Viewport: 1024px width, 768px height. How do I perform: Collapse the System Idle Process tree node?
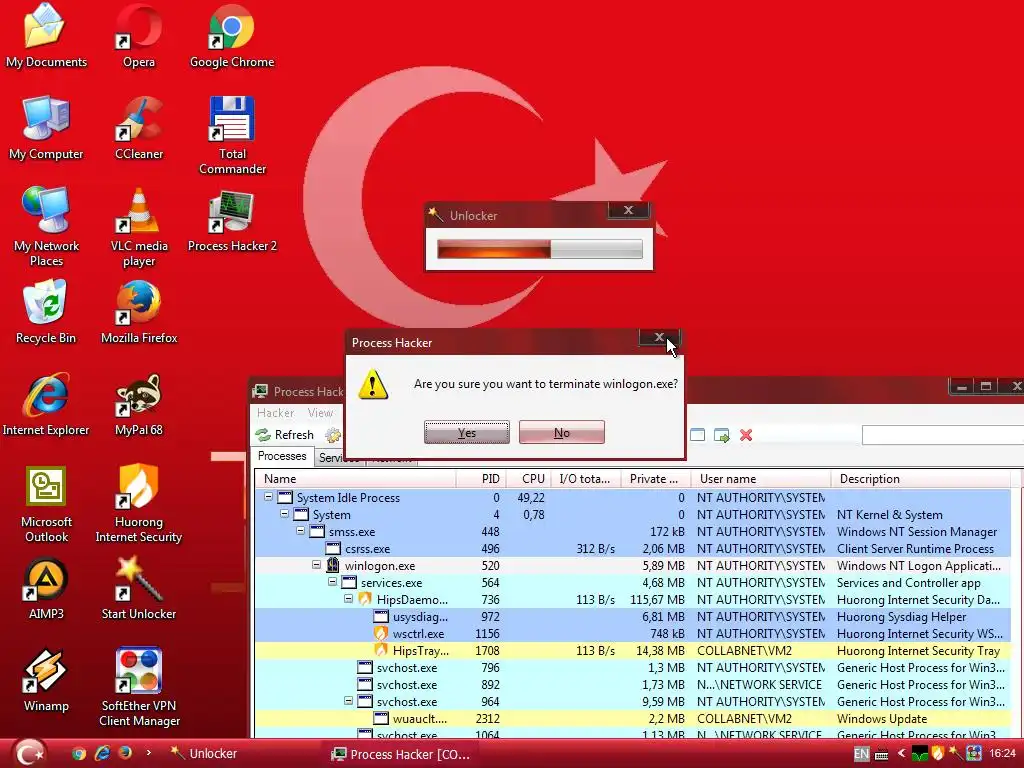pos(268,497)
